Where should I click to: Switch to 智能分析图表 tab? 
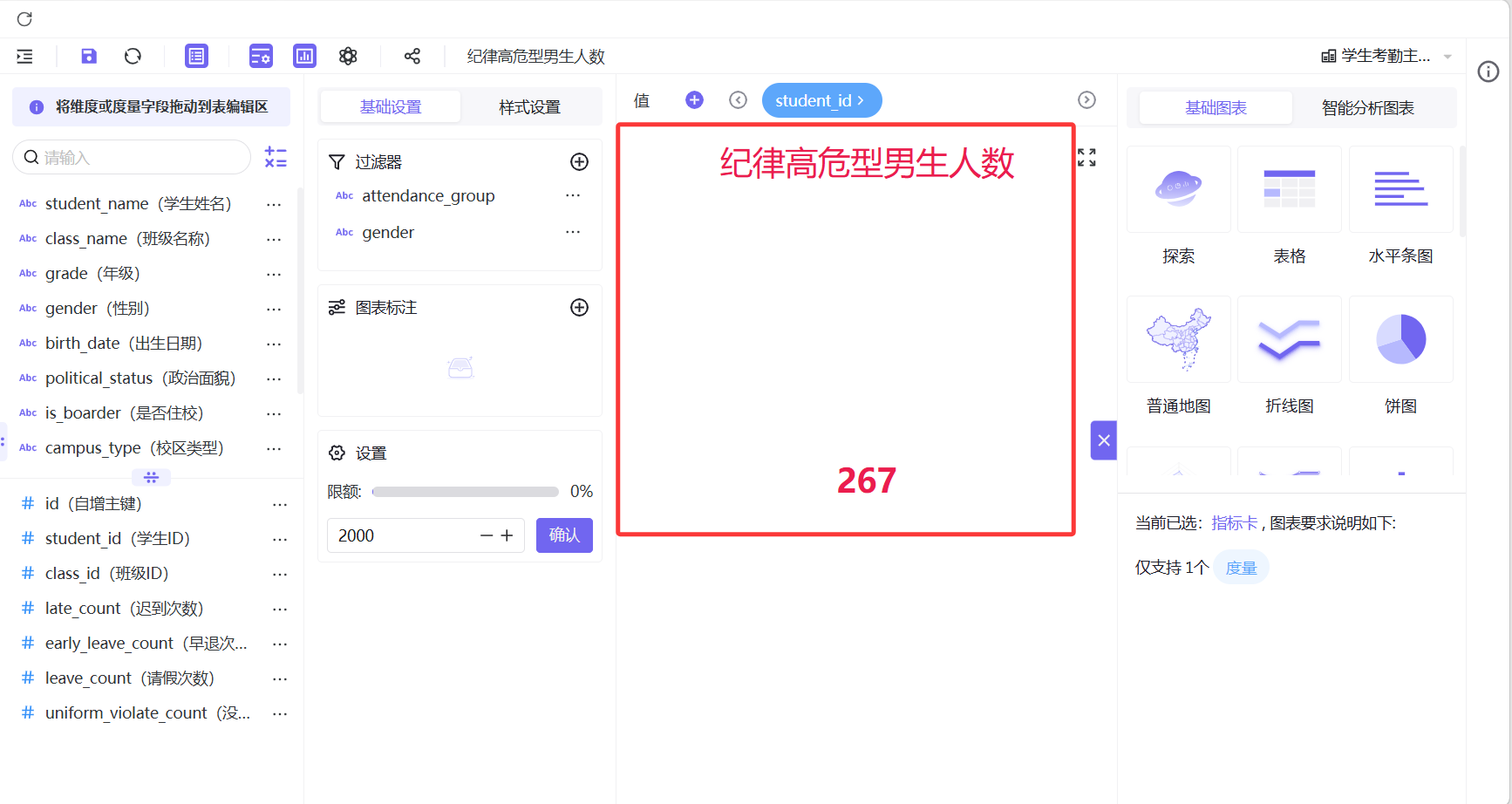[x=1367, y=107]
